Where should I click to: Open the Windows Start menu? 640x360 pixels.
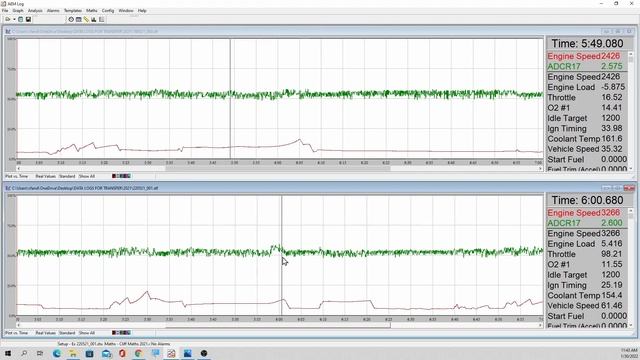point(8,353)
